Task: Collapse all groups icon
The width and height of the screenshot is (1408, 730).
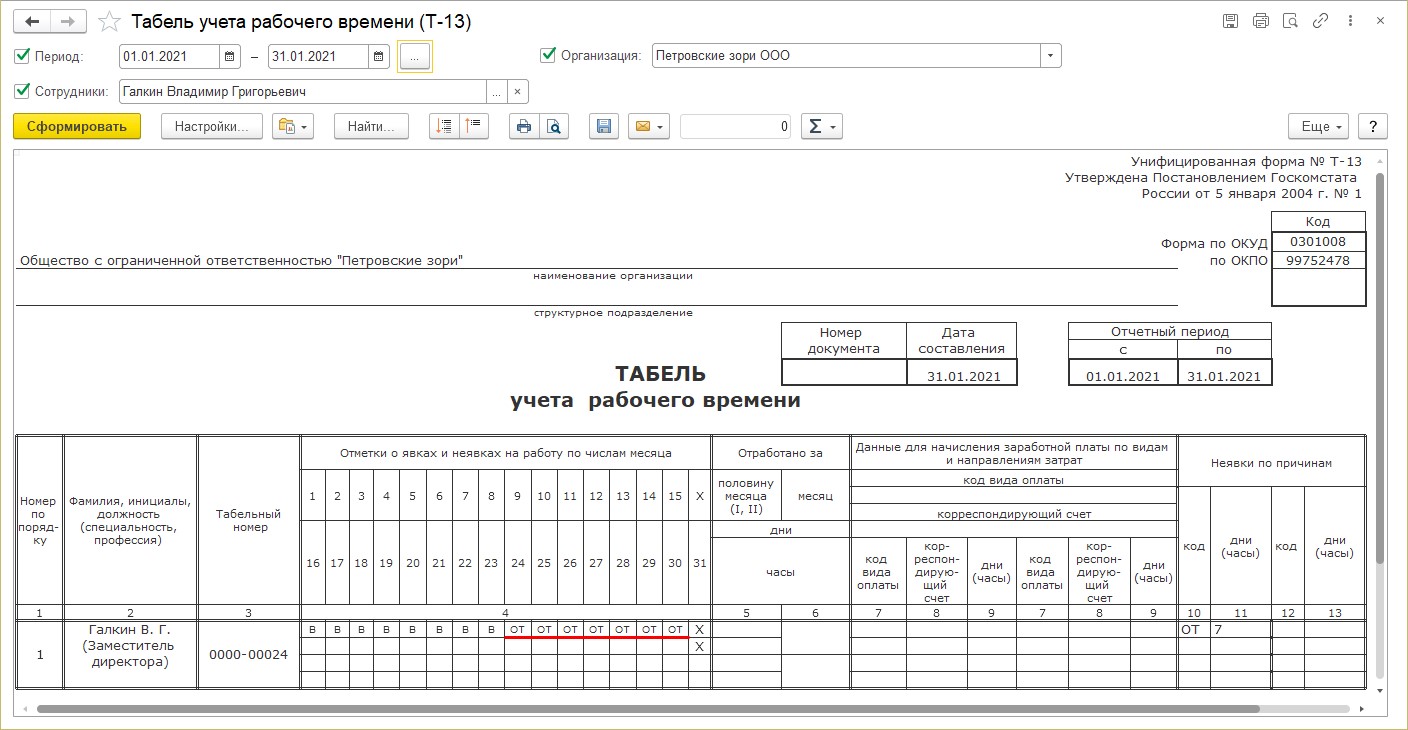Action: [474, 126]
